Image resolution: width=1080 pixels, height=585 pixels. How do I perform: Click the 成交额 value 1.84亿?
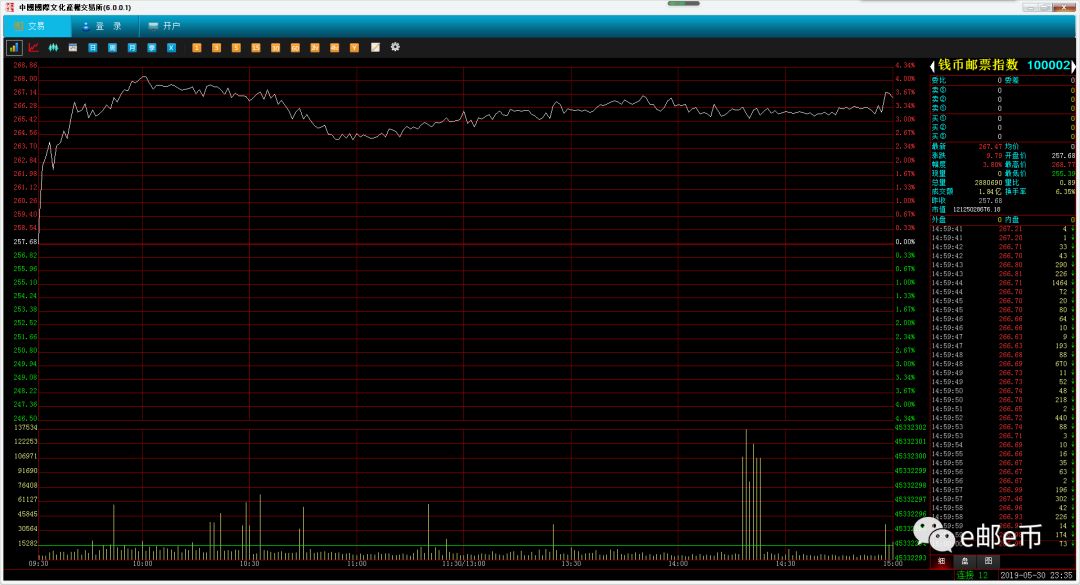[x=990, y=192]
